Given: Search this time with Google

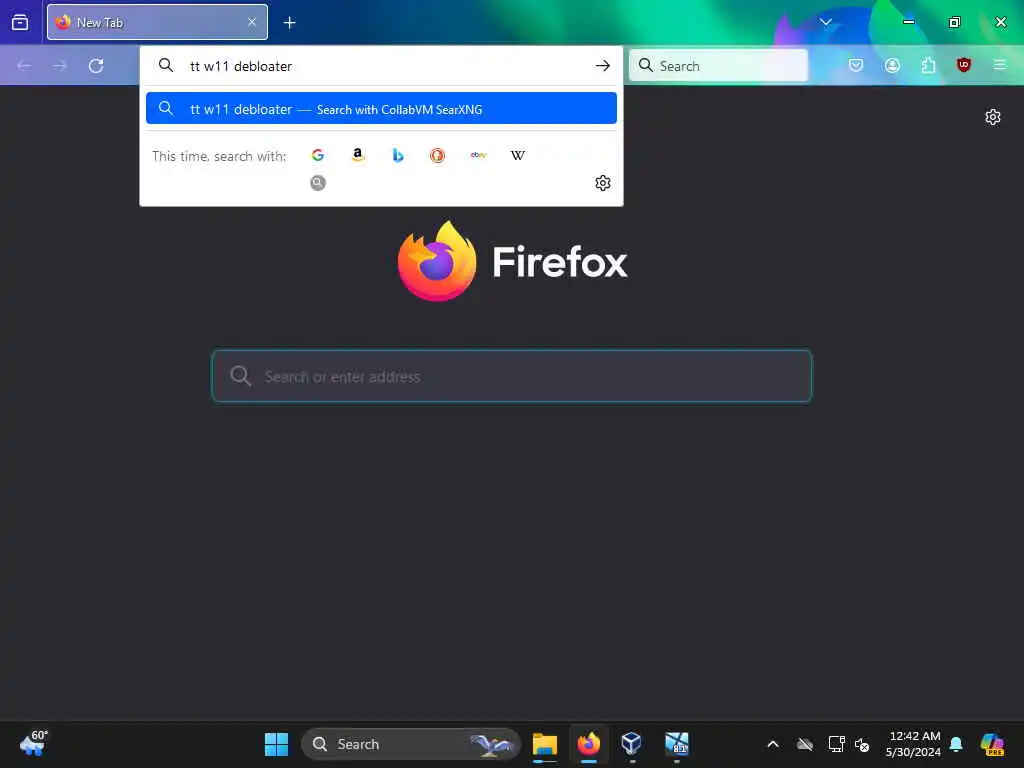Looking at the screenshot, I should coord(318,155).
